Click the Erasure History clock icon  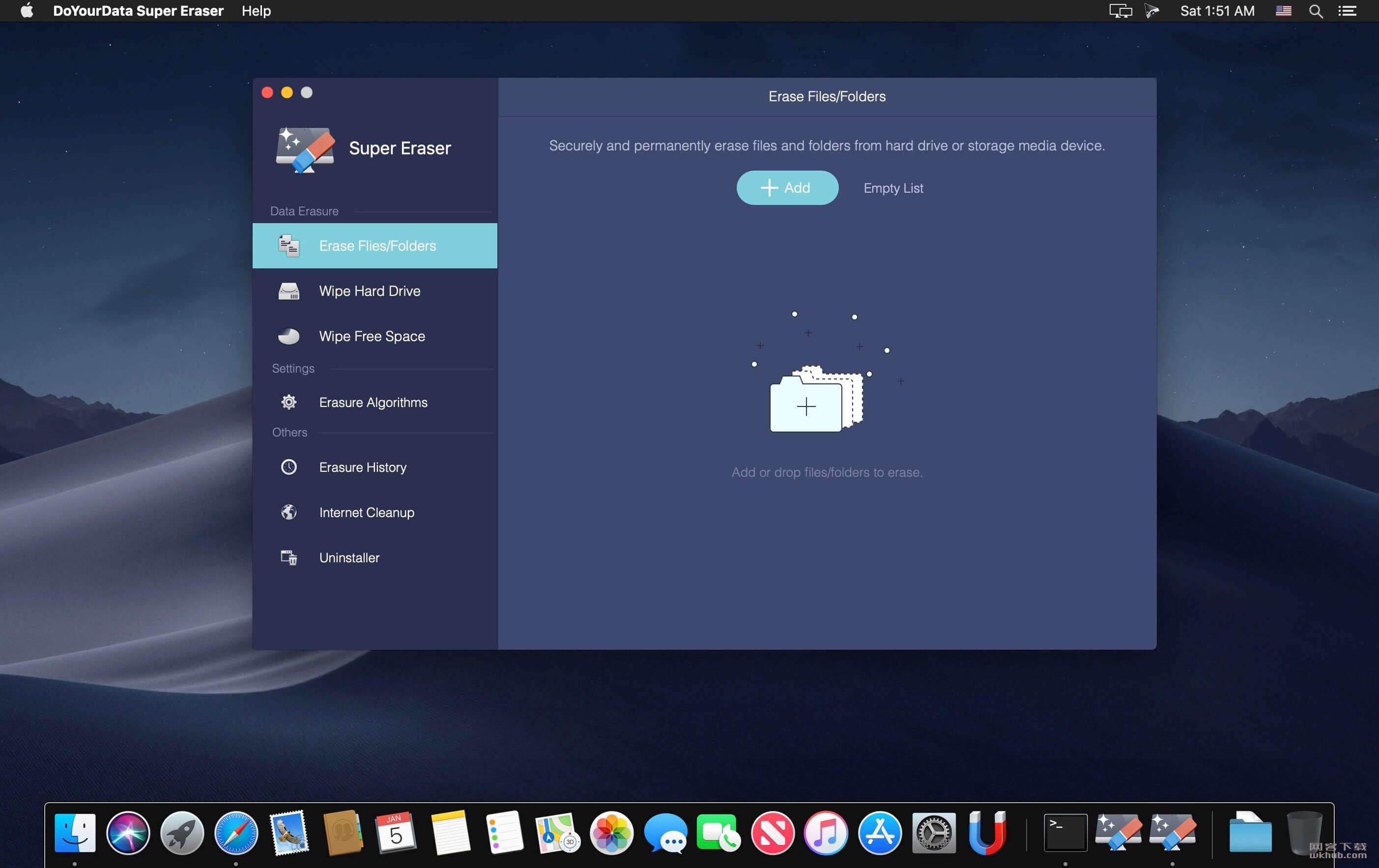click(x=288, y=467)
